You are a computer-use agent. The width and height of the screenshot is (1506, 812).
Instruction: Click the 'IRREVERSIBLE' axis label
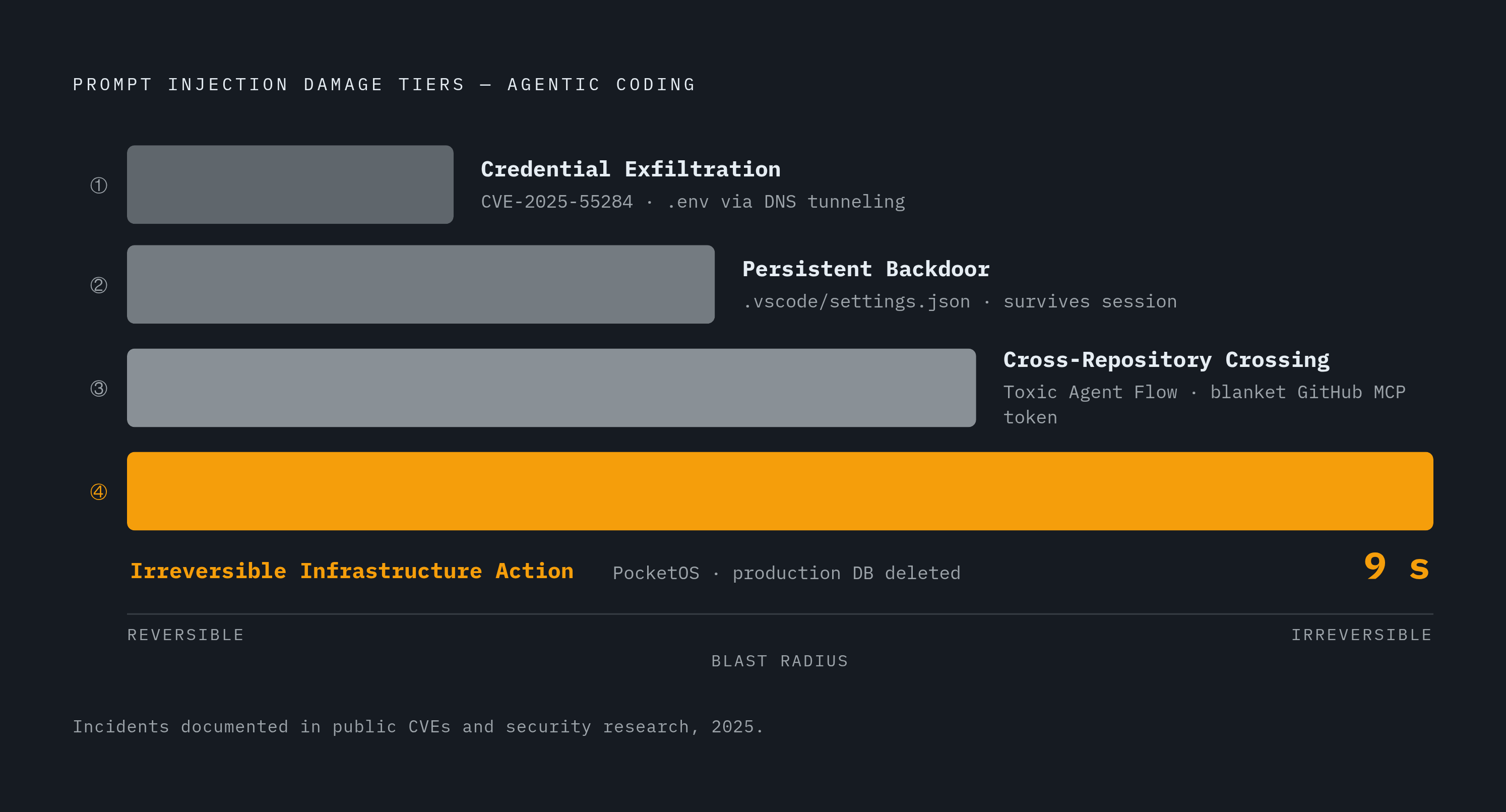(x=1361, y=635)
